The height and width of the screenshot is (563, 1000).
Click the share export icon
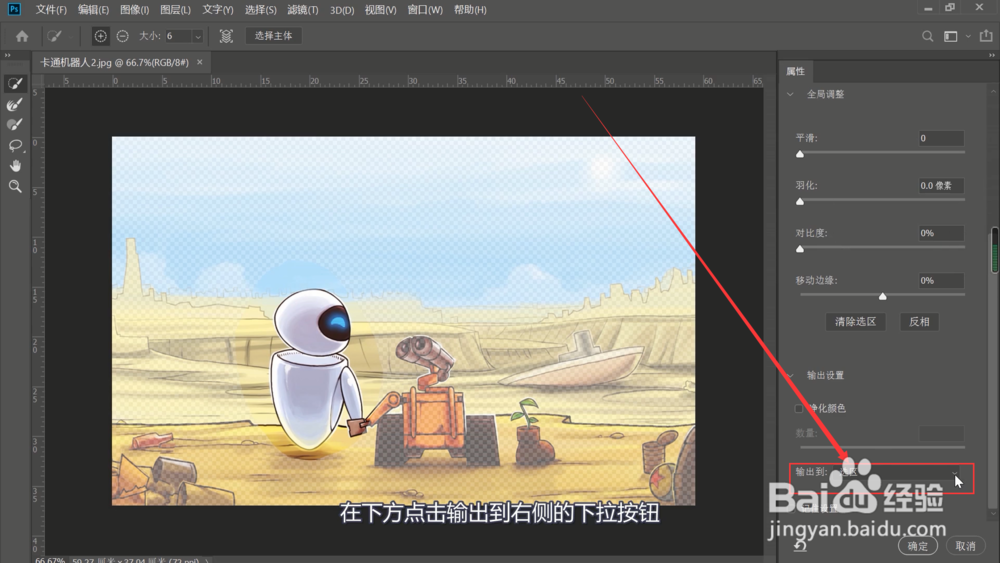coord(985,36)
